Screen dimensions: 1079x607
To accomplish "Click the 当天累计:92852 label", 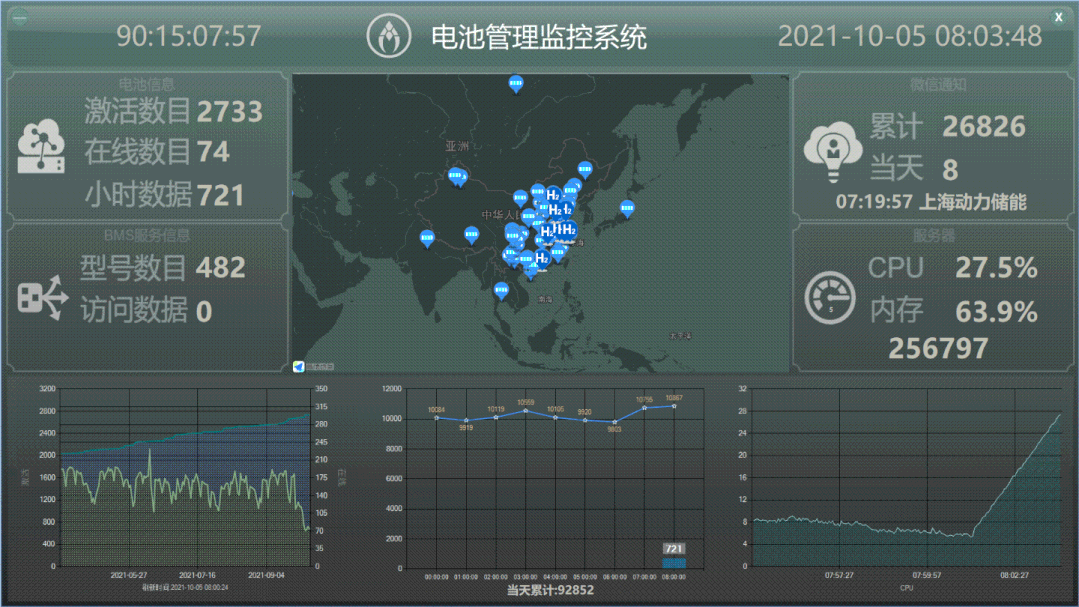I will [x=550, y=590].
